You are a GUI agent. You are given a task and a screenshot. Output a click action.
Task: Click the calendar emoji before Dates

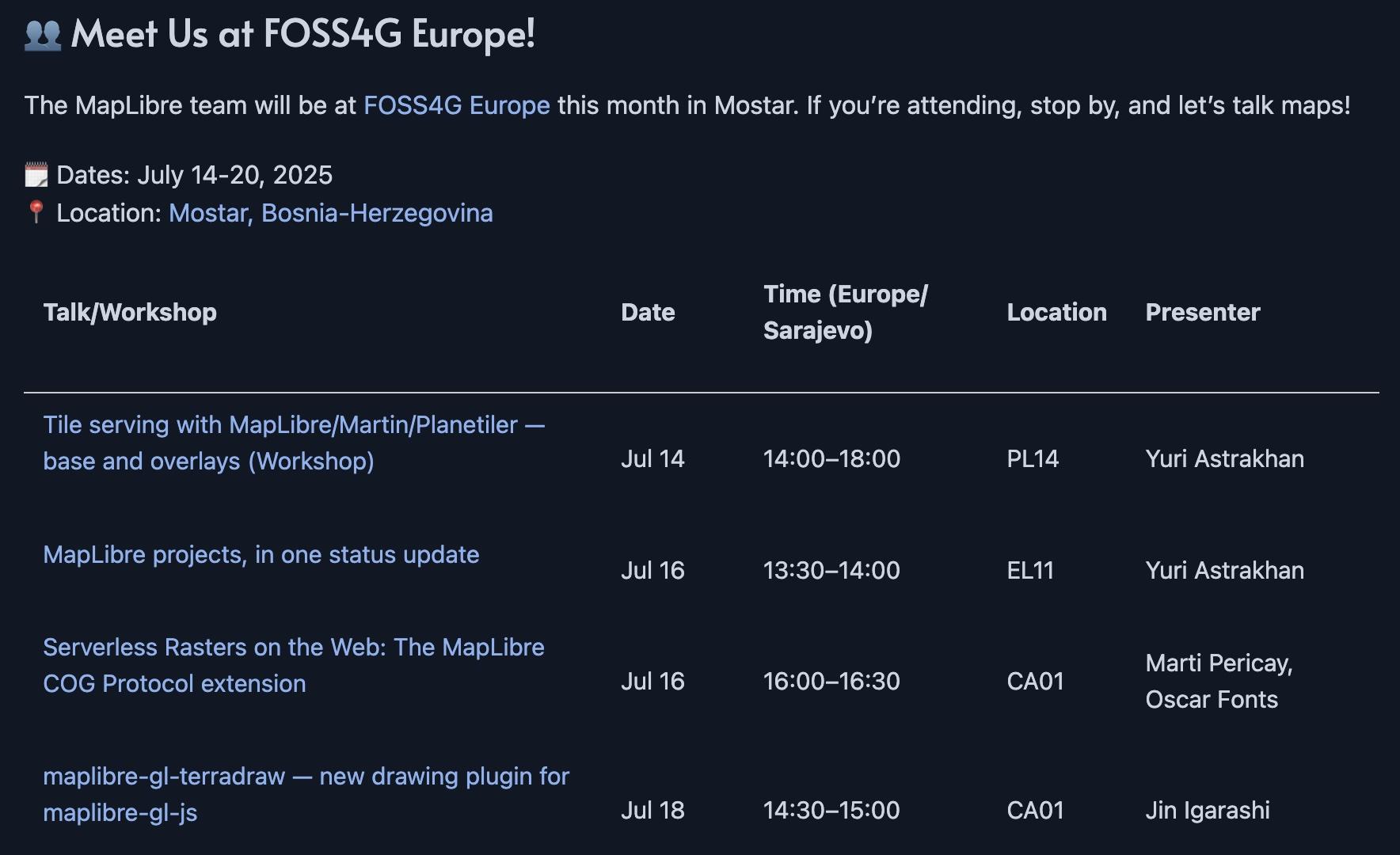click(x=36, y=174)
